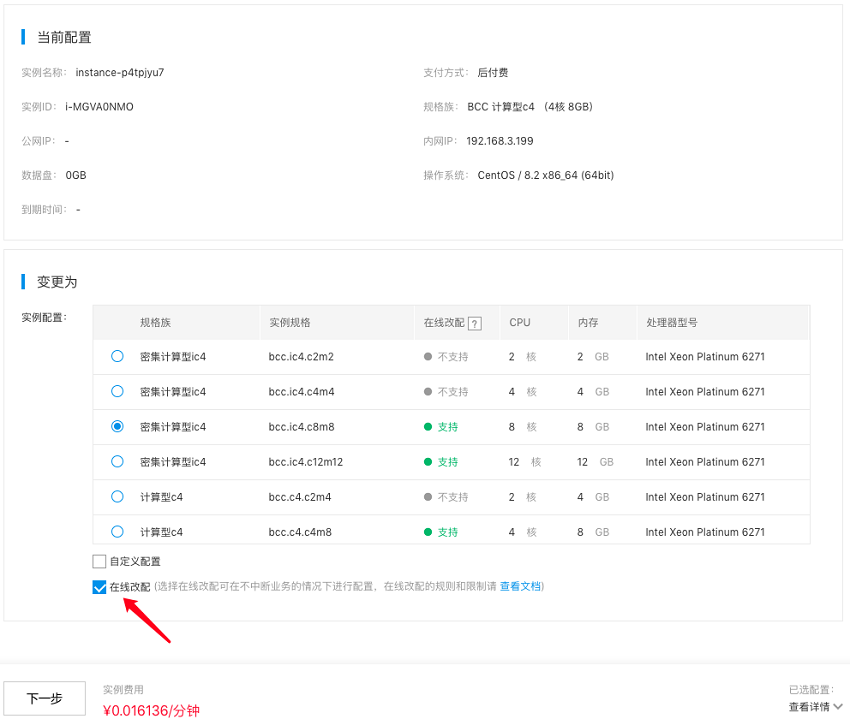Click the chevron arrow next to 查看详情
This screenshot has height=719, width=850.
click(838, 707)
